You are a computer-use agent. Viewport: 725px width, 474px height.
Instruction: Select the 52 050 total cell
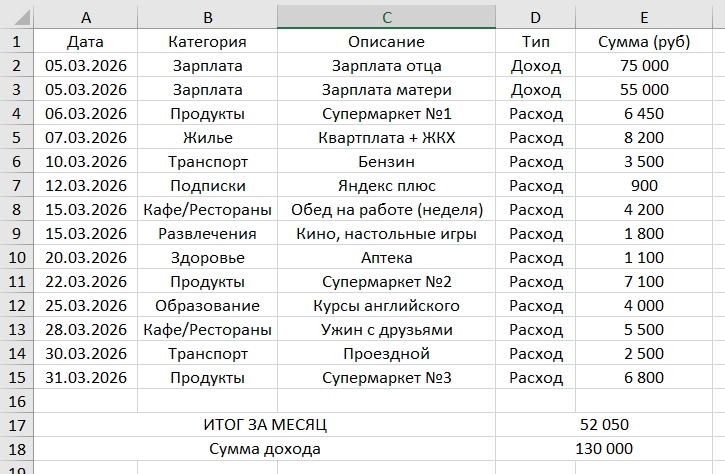tap(604, 425)
